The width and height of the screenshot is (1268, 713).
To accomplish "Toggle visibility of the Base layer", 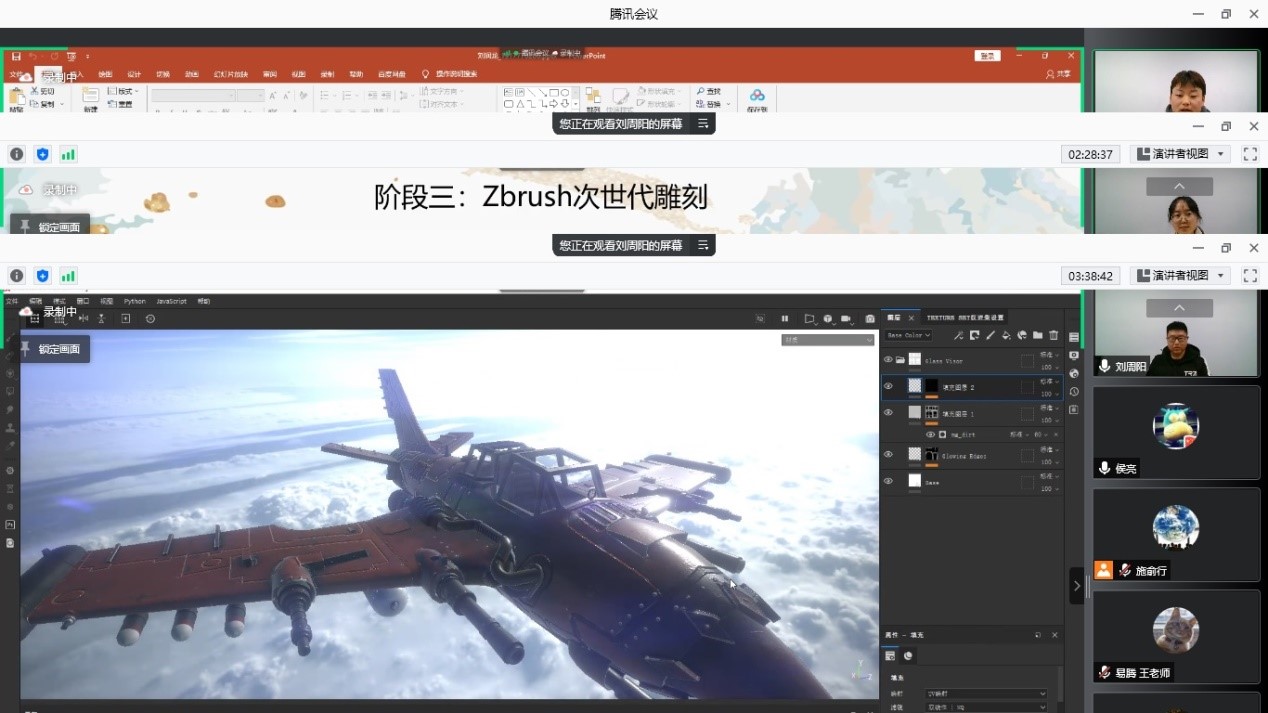I will [888, 481].
